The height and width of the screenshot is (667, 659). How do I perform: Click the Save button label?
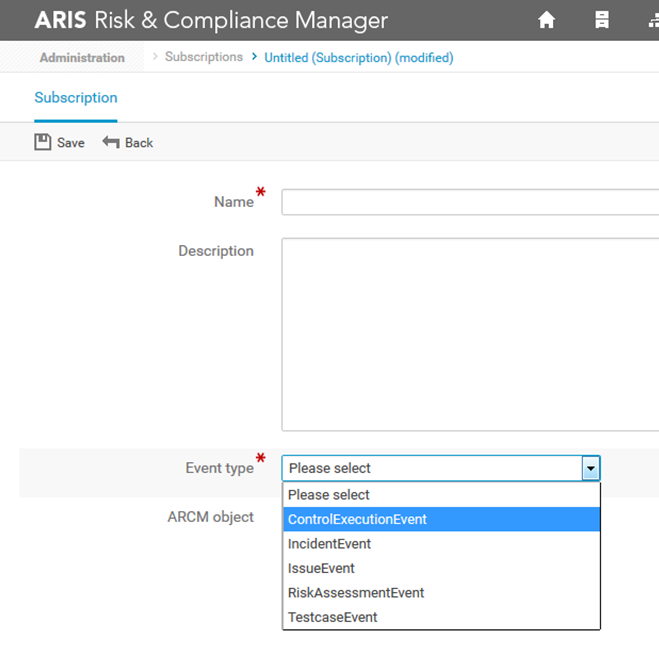point(71,143)
